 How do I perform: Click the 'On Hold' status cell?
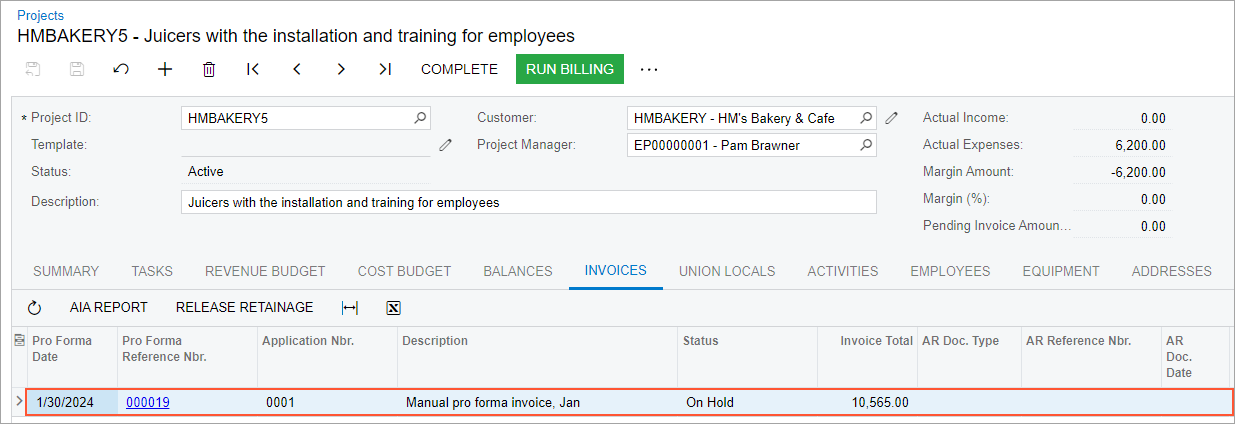[x=748, y=403]
